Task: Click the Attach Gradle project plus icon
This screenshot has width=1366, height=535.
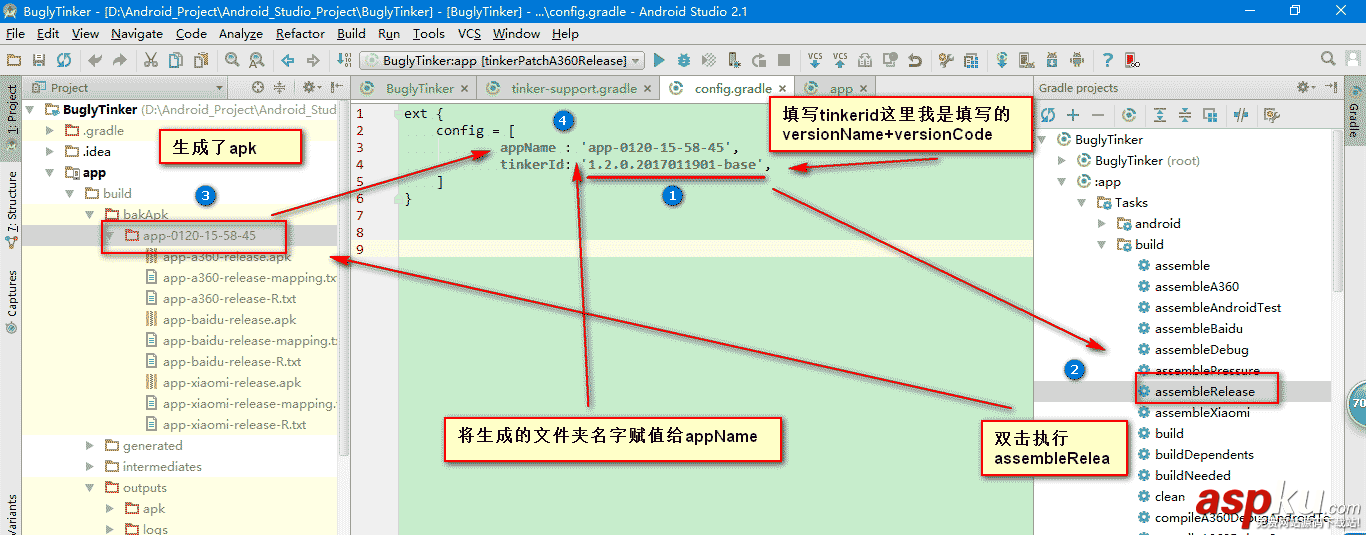Action: [1073, 115]
